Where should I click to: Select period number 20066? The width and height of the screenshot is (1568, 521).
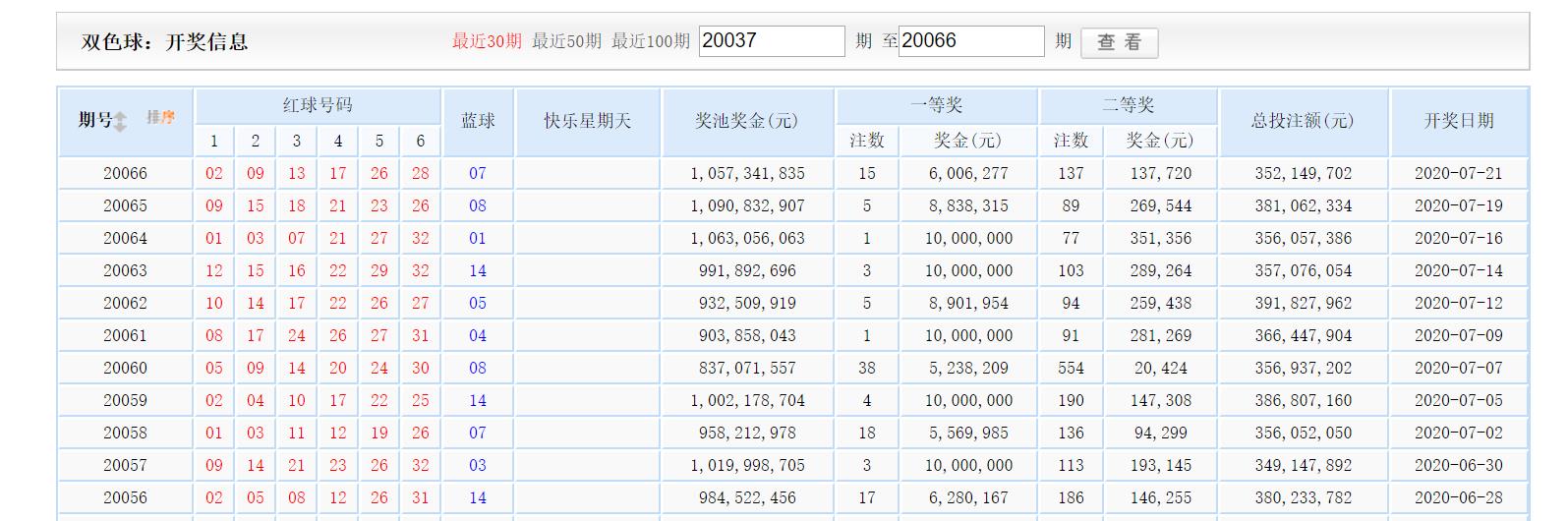(x=125, y=173)
